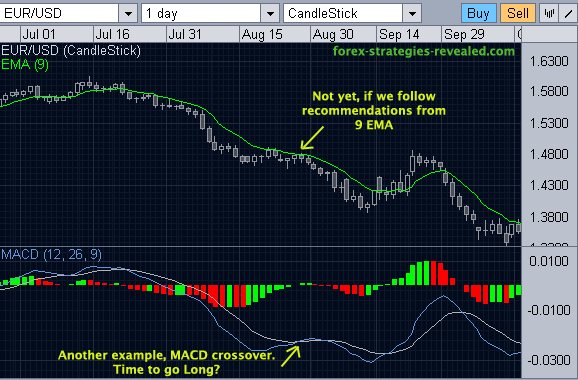The height and width of the screenshot is (380, 578).
Task: Open the bar chart indicators icon
Action: [549, 14]
